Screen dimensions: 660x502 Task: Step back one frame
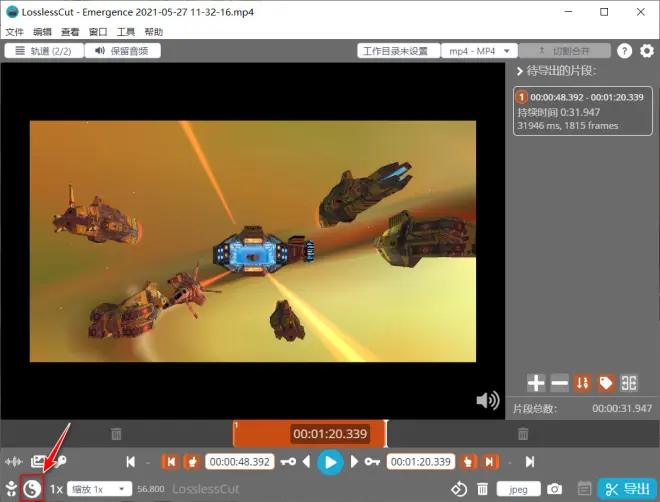coord(306,462)
